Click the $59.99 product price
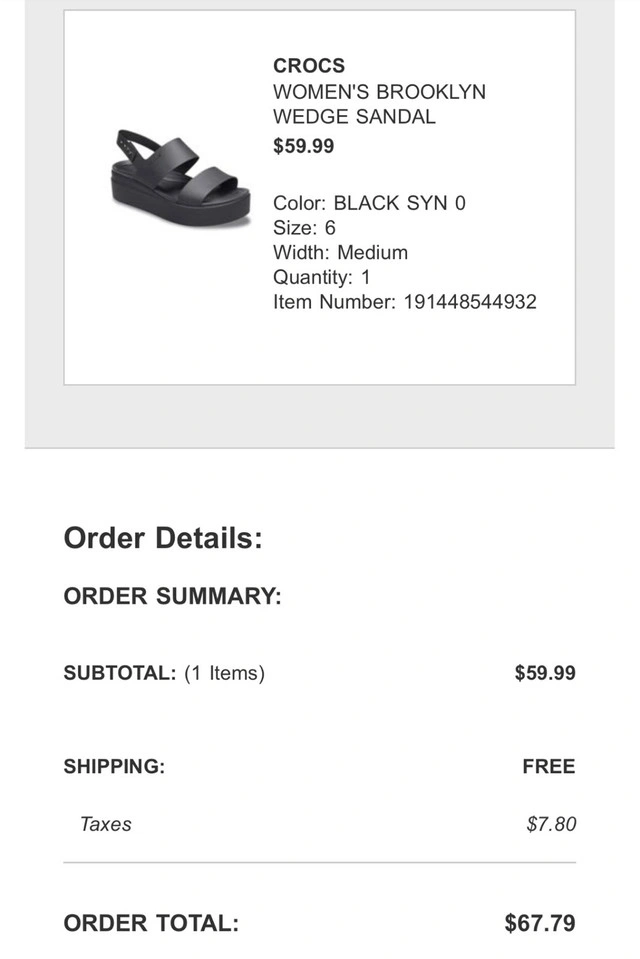 (303, 146)
